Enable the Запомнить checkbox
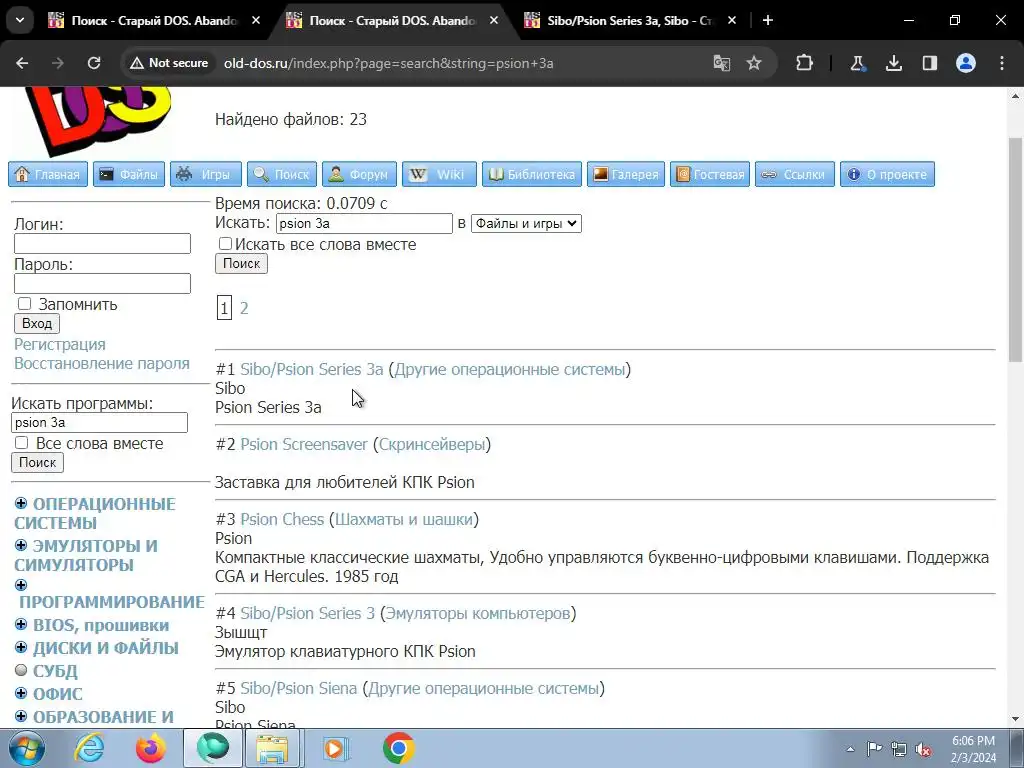1024x768 pixels. [24, 304]
